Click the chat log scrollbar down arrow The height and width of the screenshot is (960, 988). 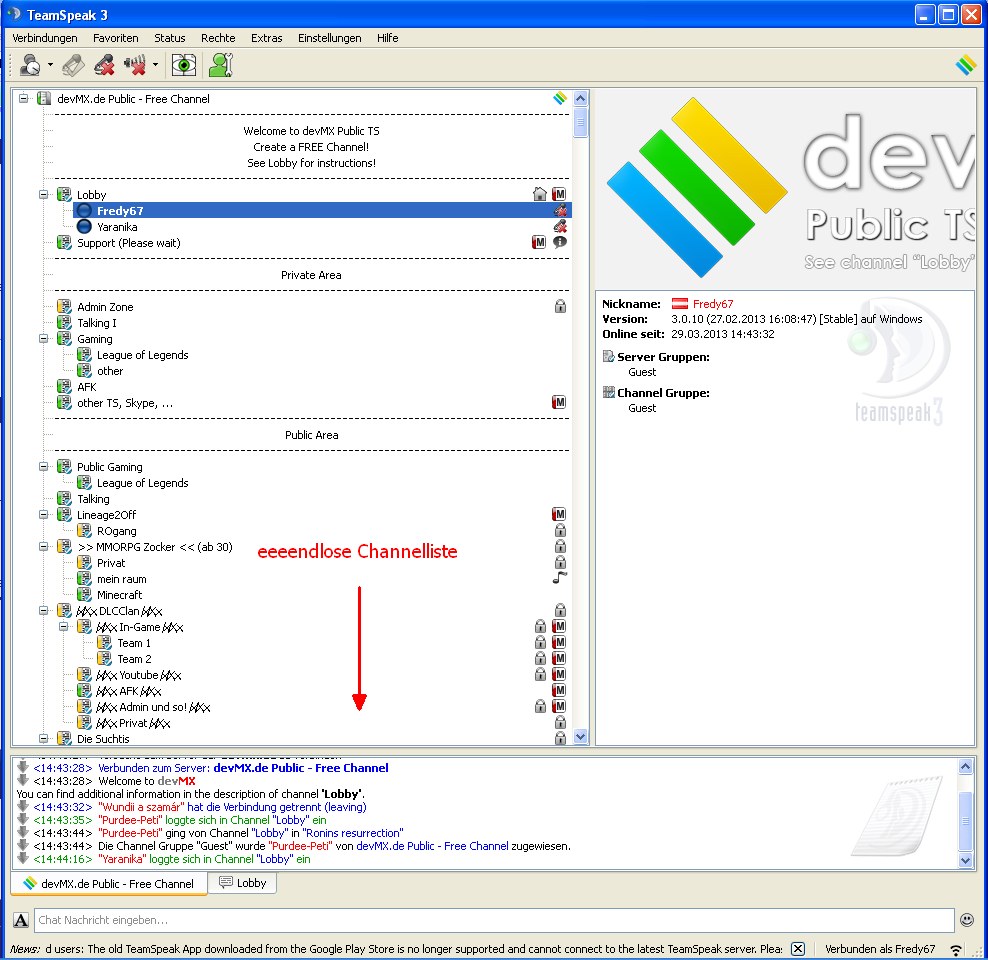tap(965, 860)
